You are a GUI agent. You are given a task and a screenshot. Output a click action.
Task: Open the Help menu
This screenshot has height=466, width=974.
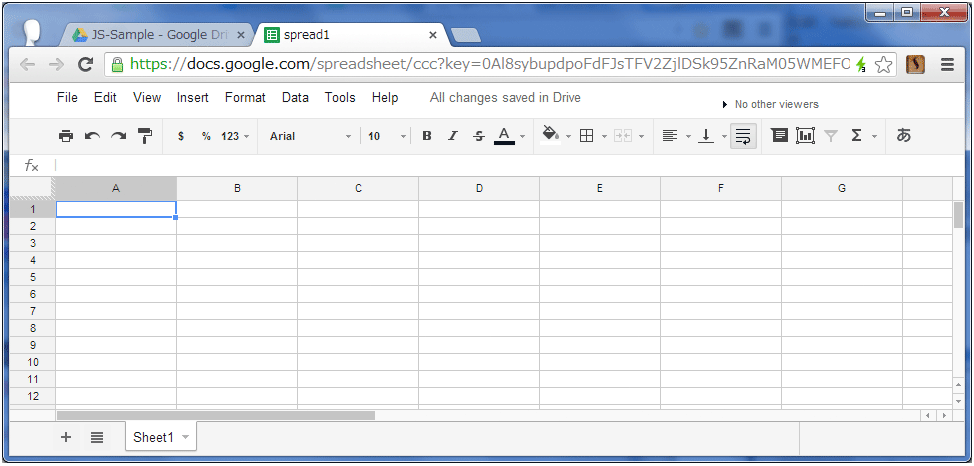385,98
